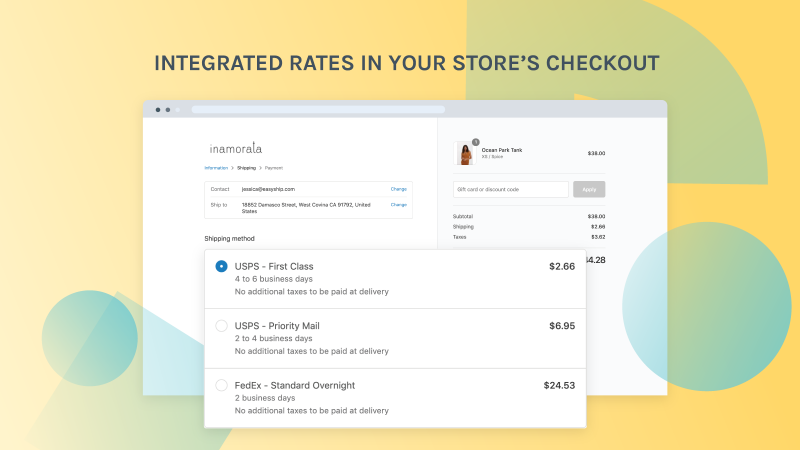Click the Apply discount button
This screenshot has width=800, height=450.
click(589, 189)
